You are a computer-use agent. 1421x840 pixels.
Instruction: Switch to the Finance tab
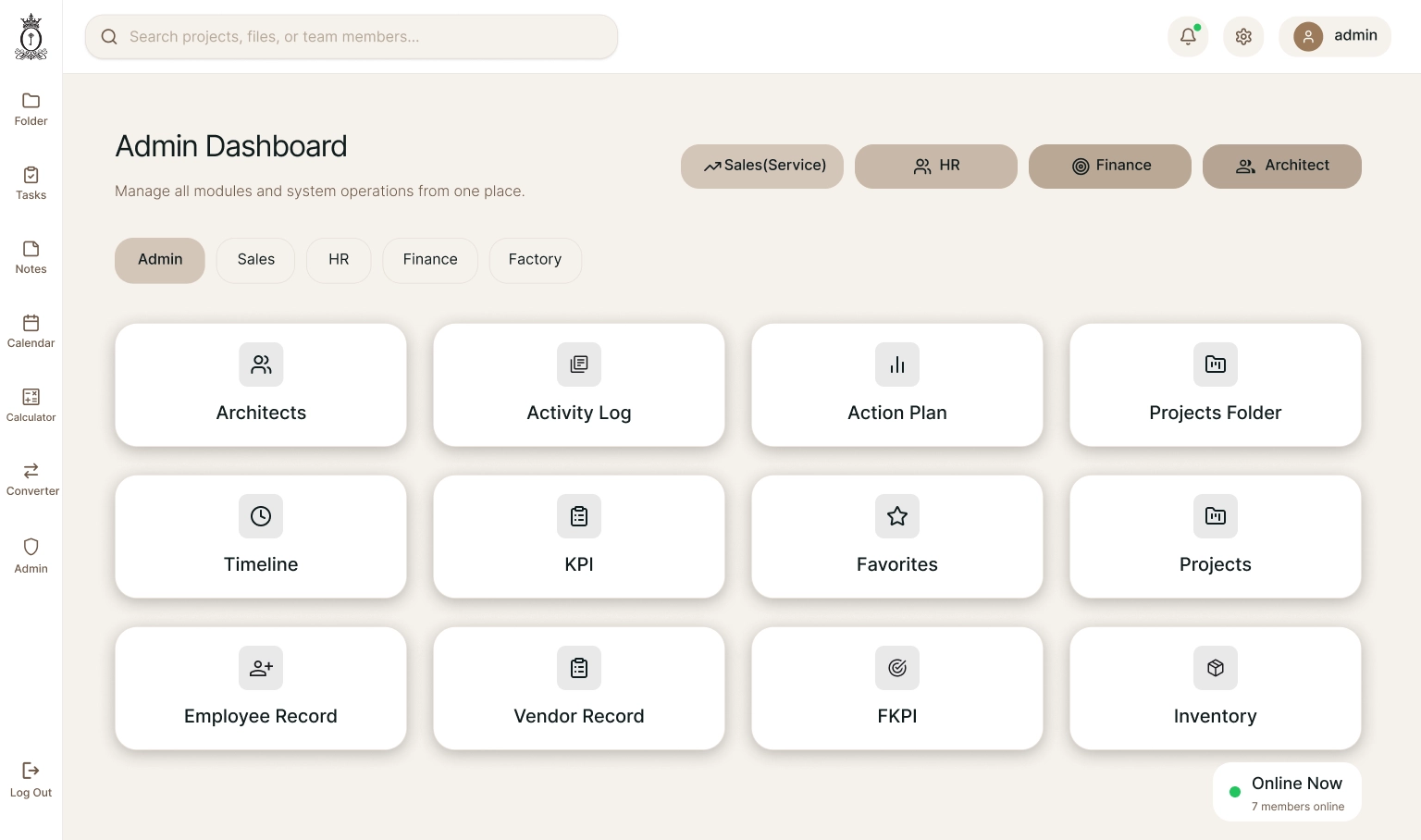pos(430,260)
